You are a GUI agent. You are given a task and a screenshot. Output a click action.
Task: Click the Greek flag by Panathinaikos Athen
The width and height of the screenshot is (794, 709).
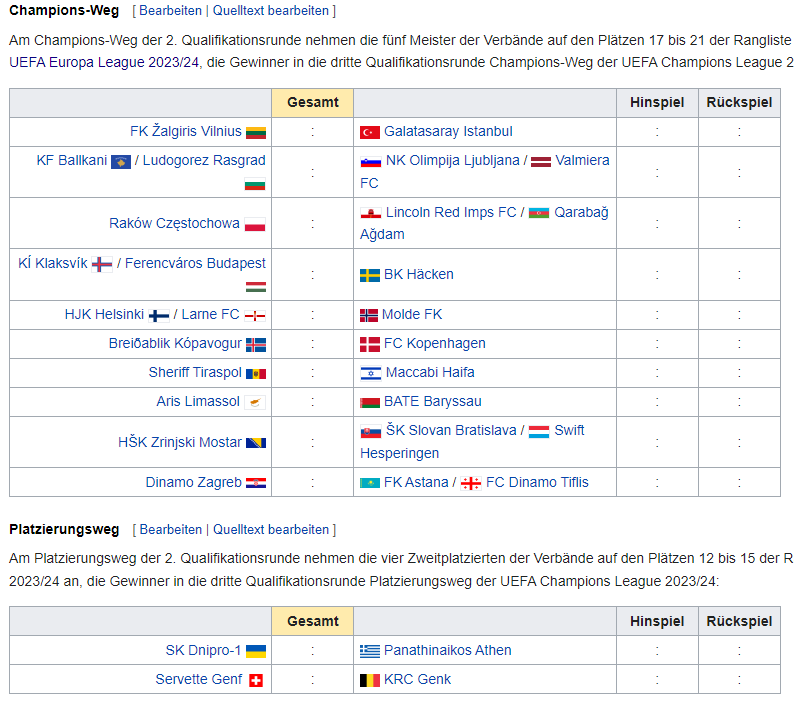(x=370, y=651)
